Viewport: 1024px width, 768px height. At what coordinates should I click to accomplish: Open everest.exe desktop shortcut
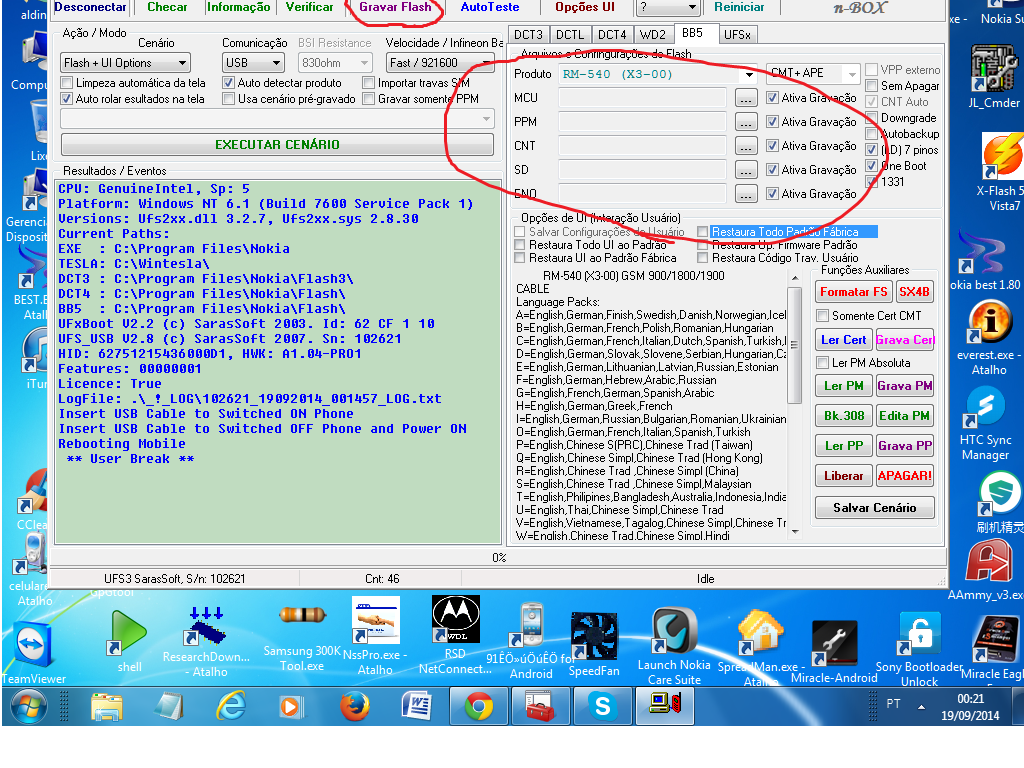click(989, 338)
